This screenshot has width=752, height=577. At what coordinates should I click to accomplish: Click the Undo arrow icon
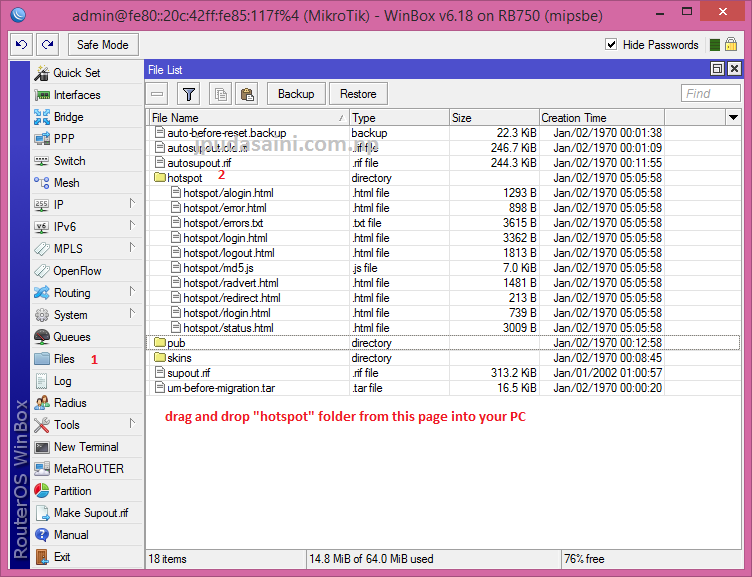click(22, 45)
